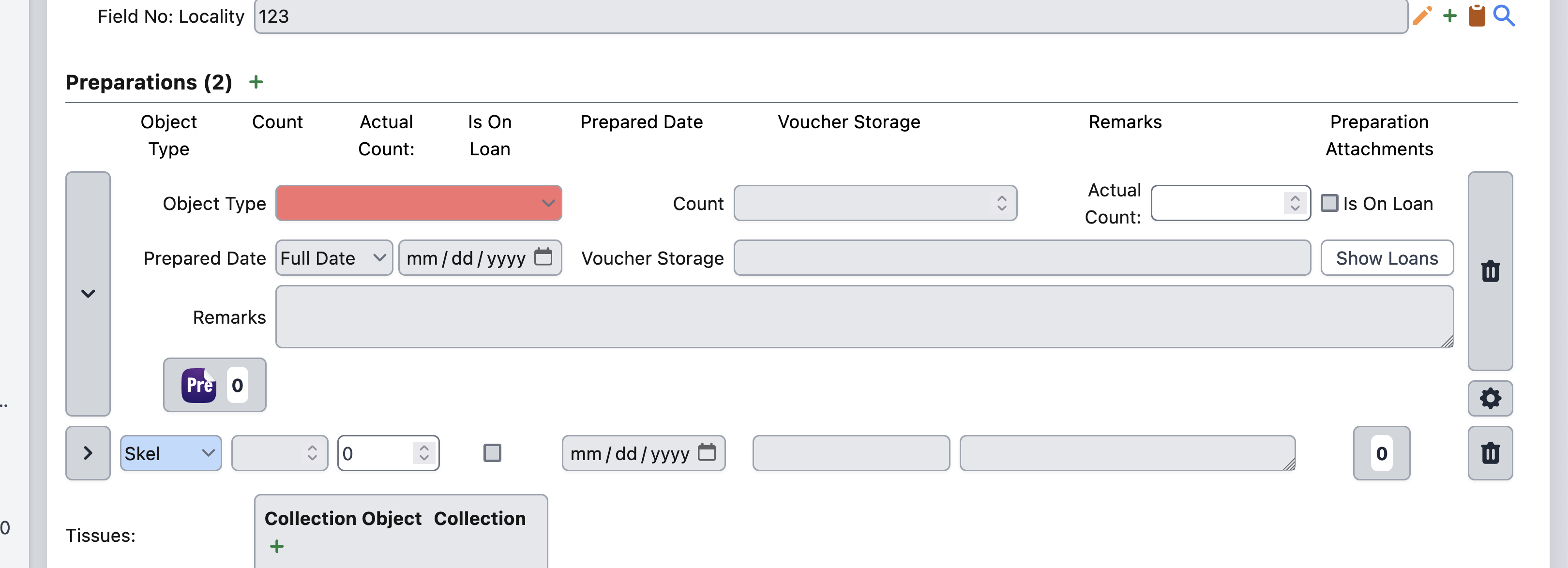
Task: Change the Full Date precision dropdown
Action: (333, 257)
